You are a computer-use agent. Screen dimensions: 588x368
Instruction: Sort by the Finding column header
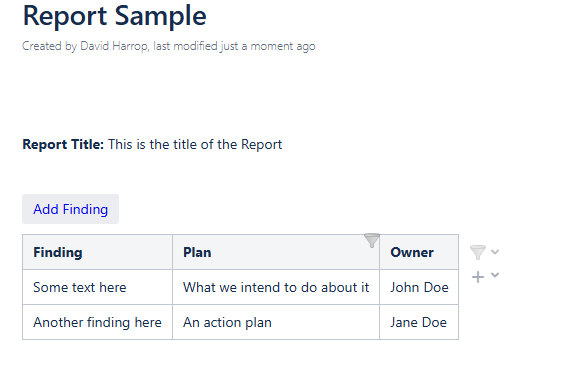[58, 252]
